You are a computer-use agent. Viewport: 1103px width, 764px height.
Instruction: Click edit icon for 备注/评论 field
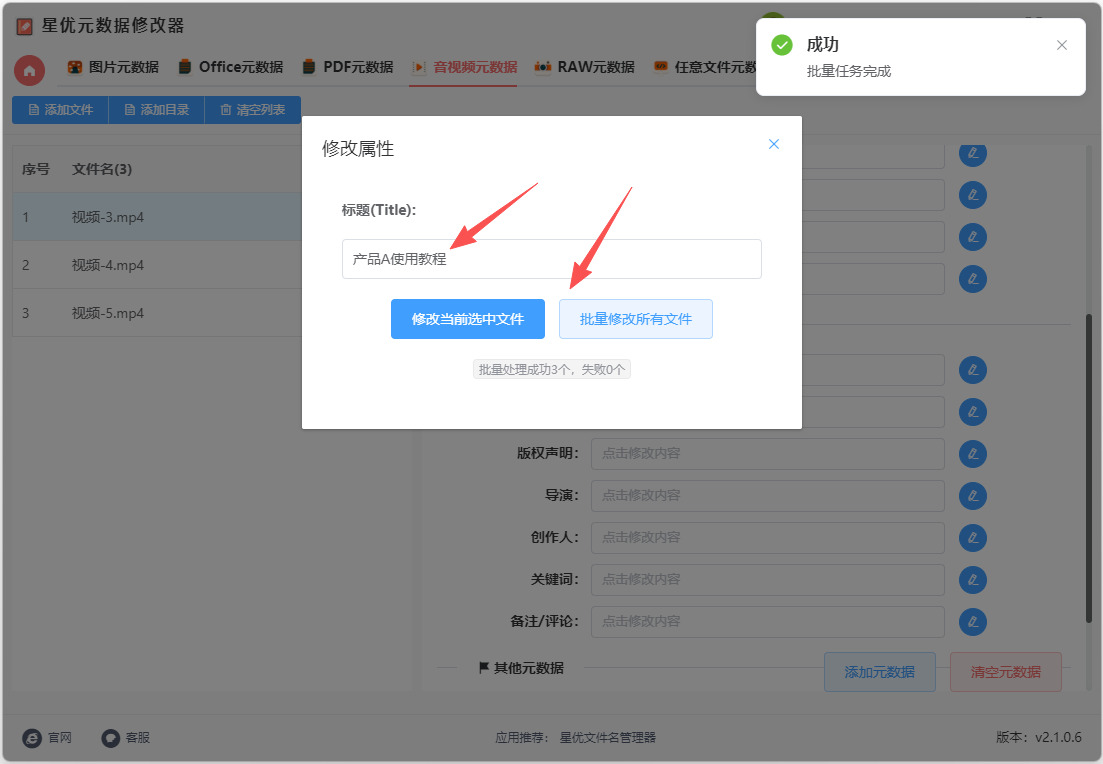973,622
